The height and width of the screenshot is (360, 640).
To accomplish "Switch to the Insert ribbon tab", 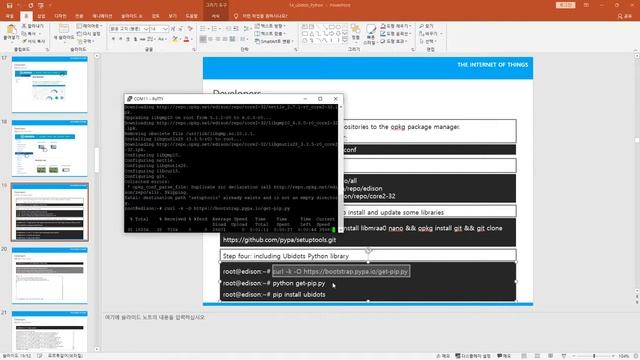I will (x=41, y=16).
